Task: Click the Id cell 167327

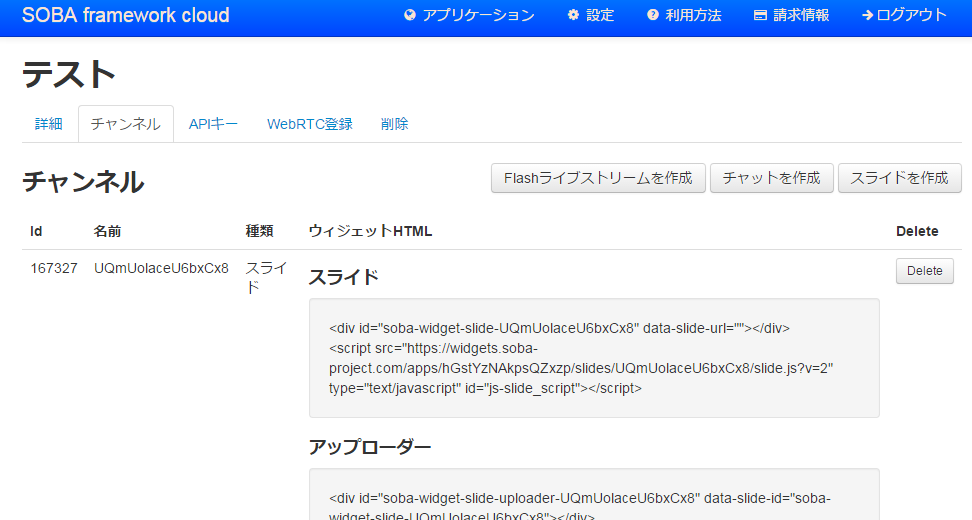Action: click(x=54, y=268)
